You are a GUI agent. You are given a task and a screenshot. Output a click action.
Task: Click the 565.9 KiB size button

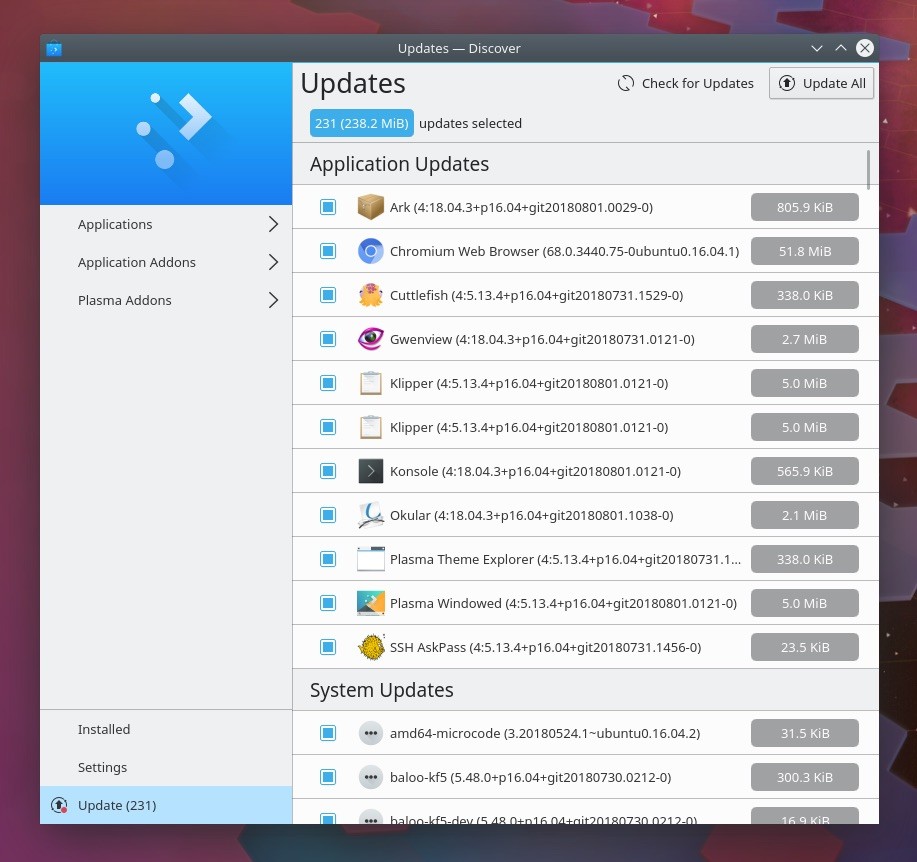tap(804, 471)
